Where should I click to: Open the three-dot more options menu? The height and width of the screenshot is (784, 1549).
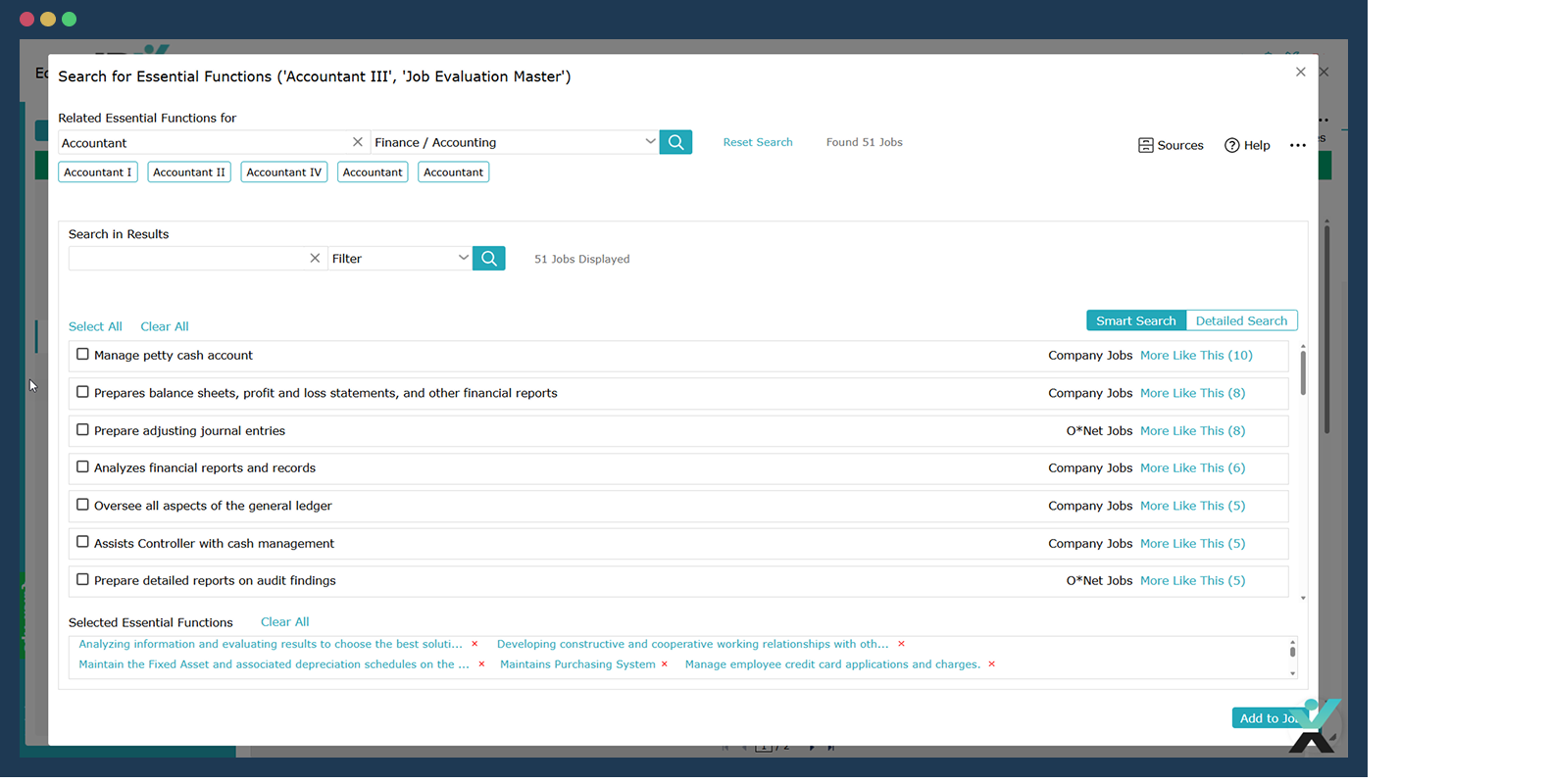[x=1297, y=145]
